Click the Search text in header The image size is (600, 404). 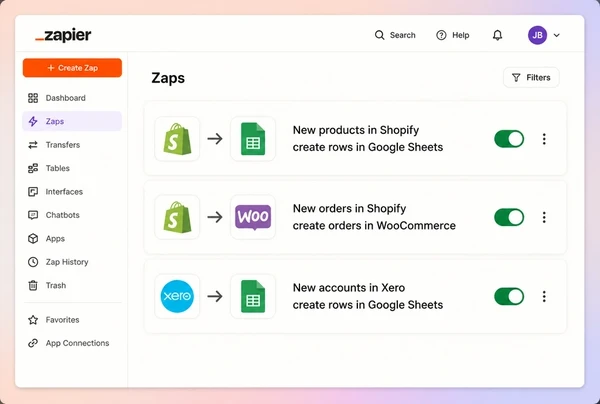coord(403,35)
